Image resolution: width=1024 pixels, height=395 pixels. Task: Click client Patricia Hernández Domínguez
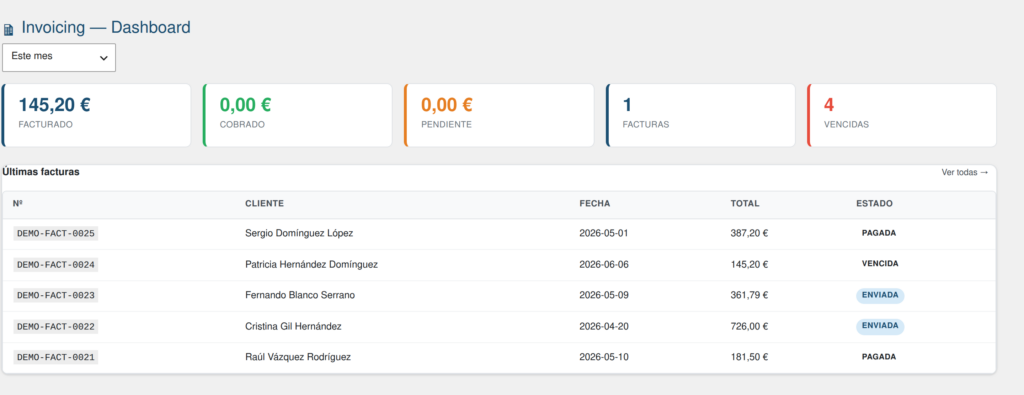point(312,264)
